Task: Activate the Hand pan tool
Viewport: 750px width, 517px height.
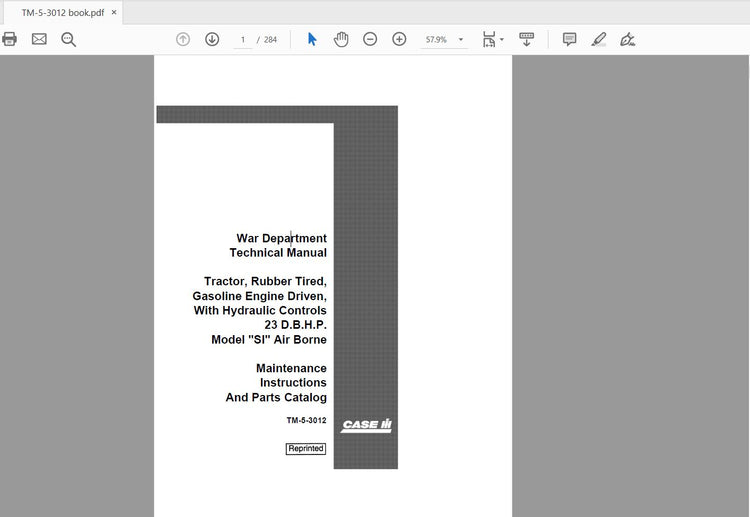Action: [x=341, y=39]
